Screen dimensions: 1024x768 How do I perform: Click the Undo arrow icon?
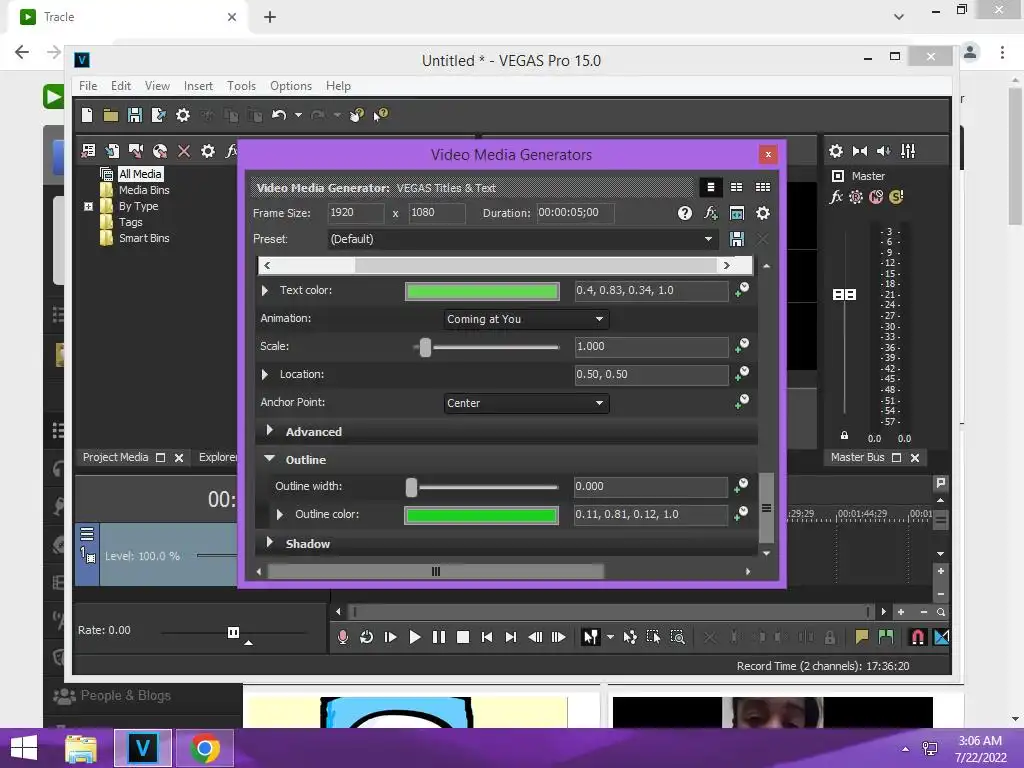[x=279, y=115]
